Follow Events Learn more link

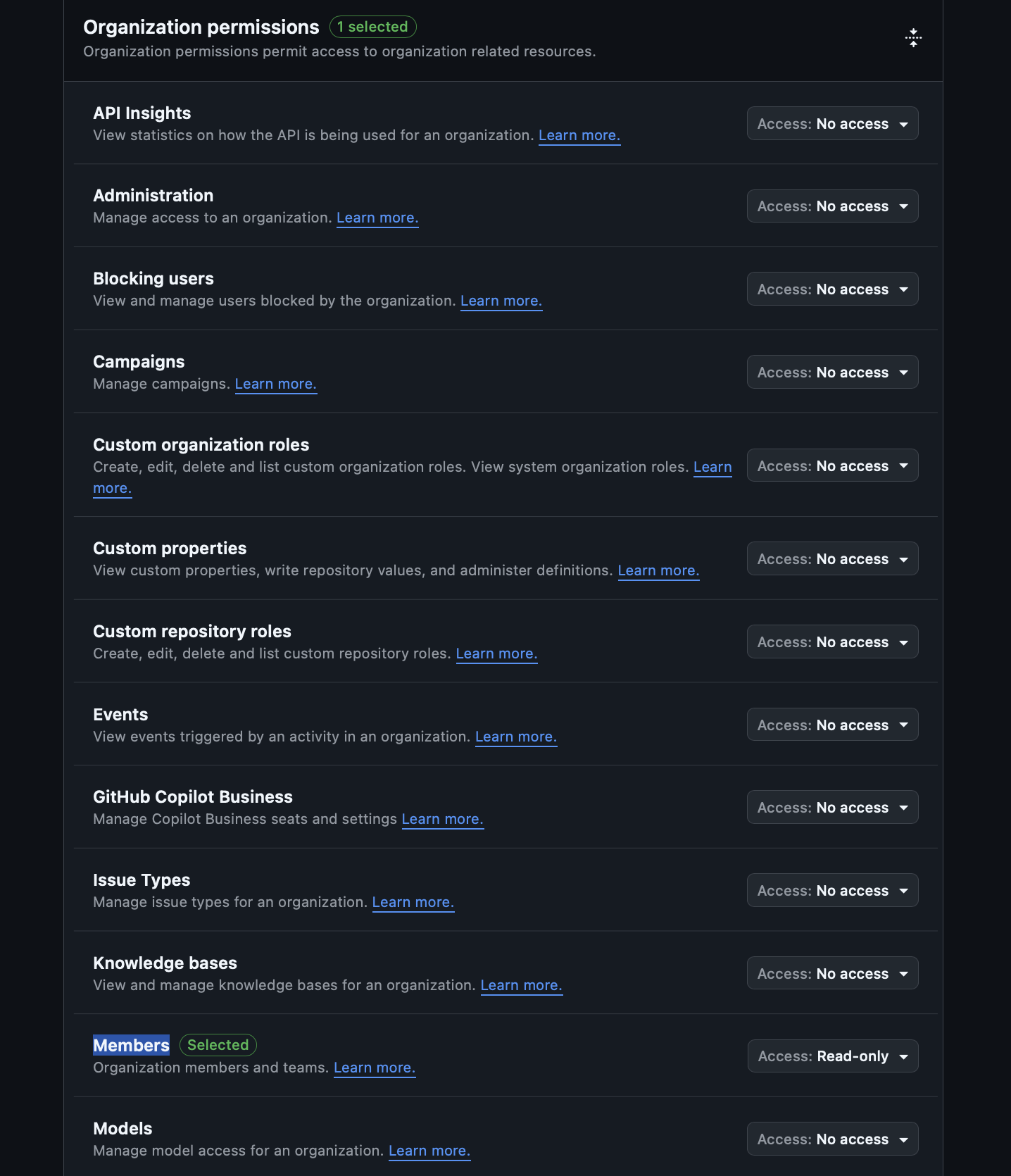coord(516,737)
